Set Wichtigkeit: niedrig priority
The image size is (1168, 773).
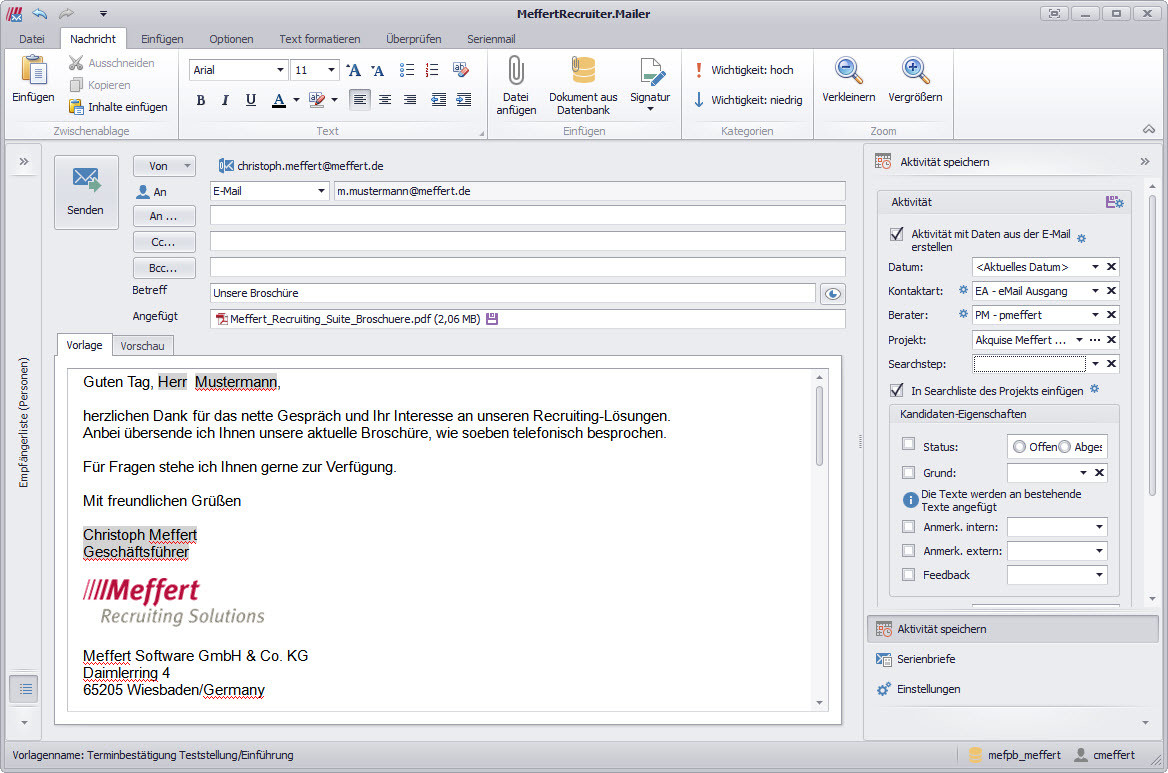tap(749, 100)
